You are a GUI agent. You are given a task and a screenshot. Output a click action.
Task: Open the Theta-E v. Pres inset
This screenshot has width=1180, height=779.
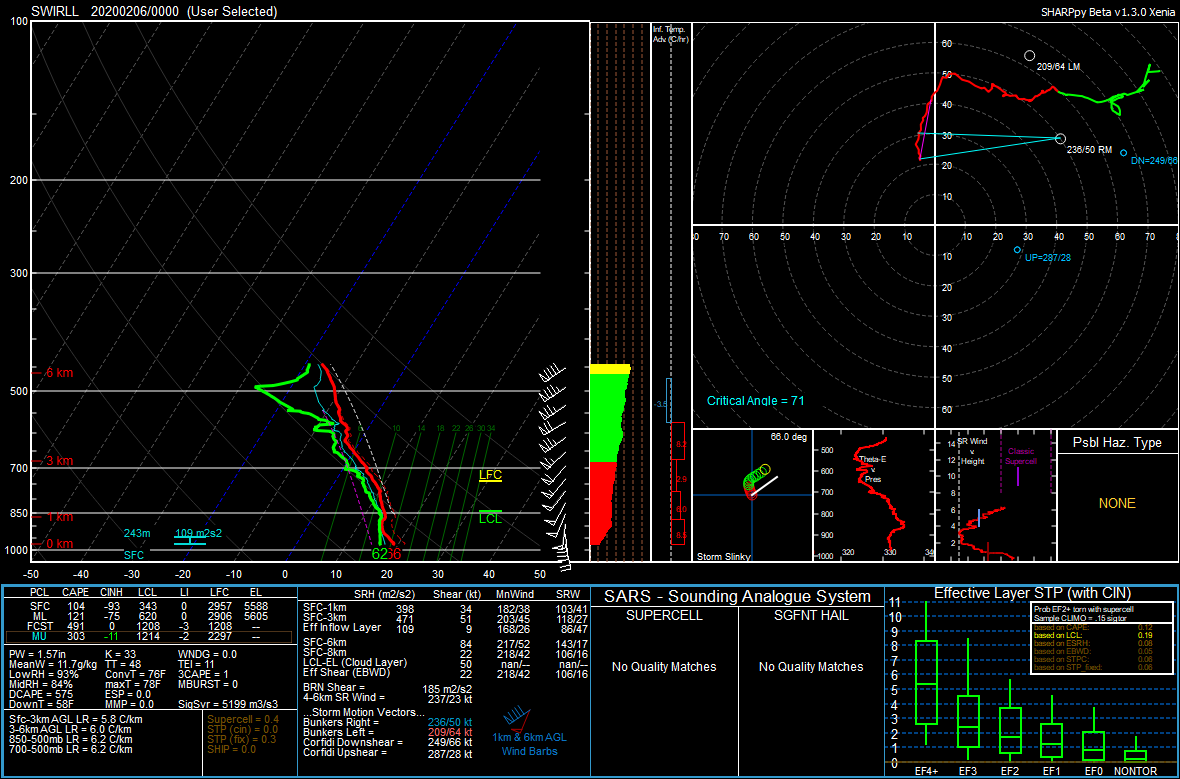coord(874,495)
